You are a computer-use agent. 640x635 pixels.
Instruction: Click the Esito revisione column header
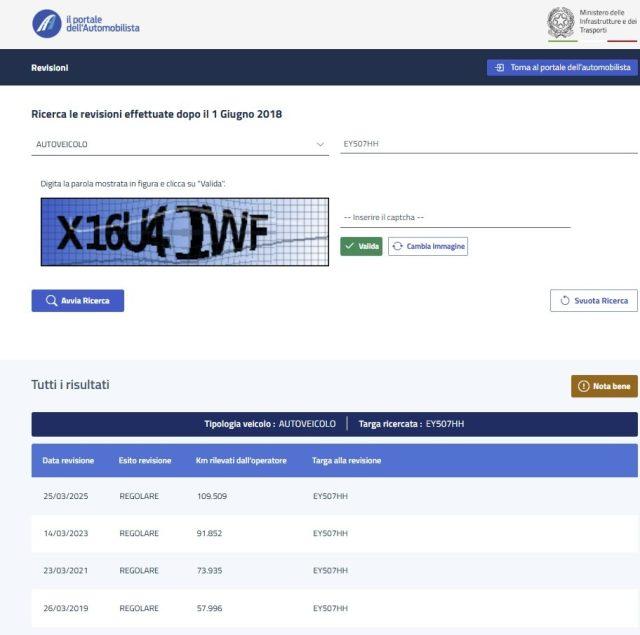coord(145,460)
